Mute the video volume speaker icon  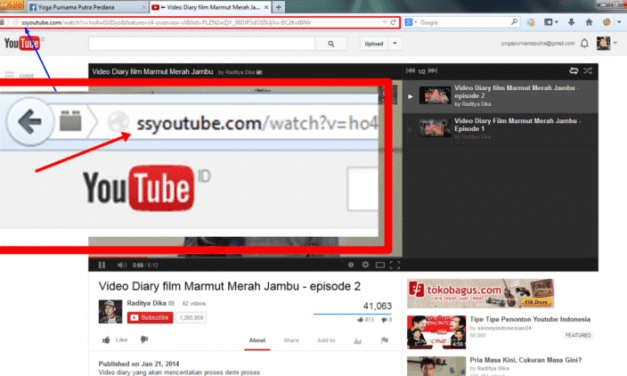[122, 265]
